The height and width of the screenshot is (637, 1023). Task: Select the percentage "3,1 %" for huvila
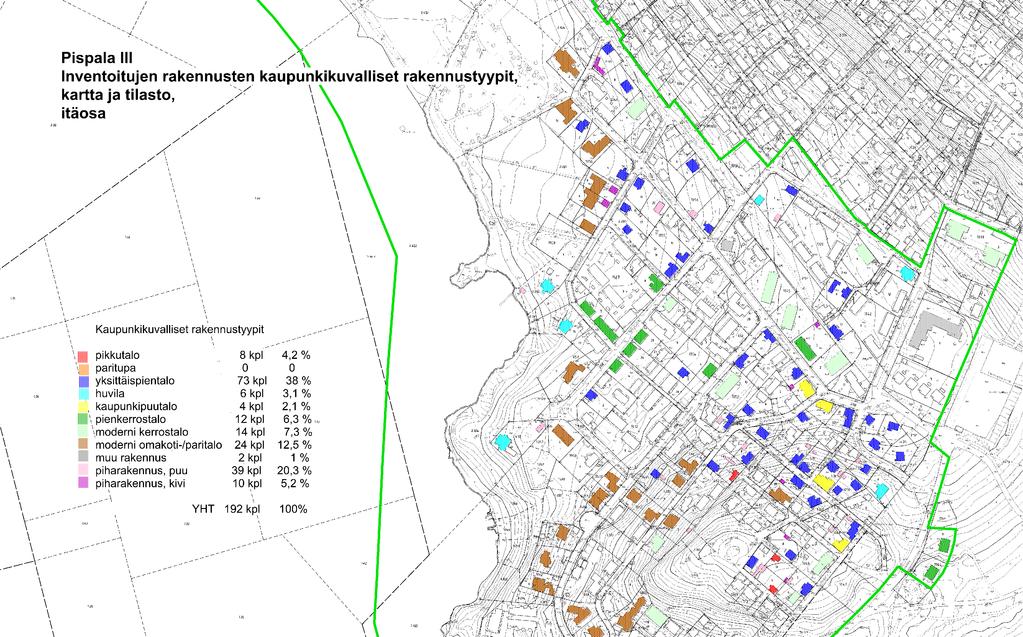point(296,394)
